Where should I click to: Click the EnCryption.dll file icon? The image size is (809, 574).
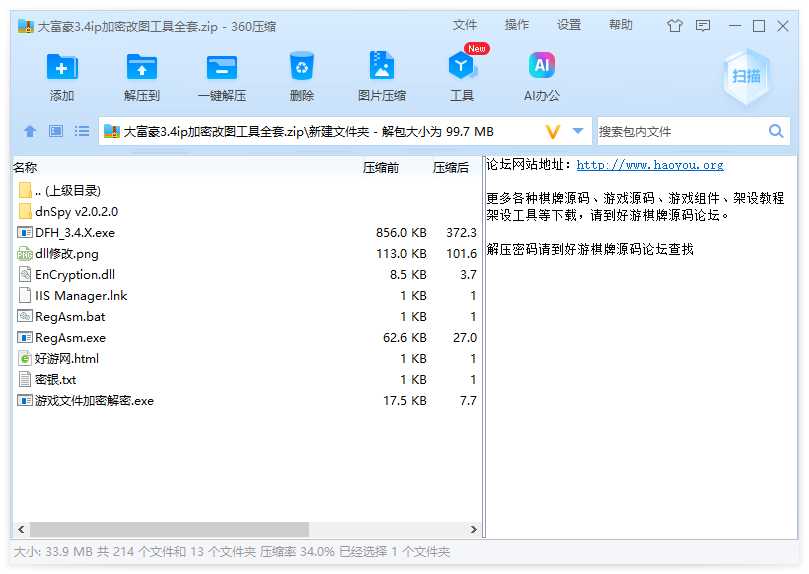point(25,274)
